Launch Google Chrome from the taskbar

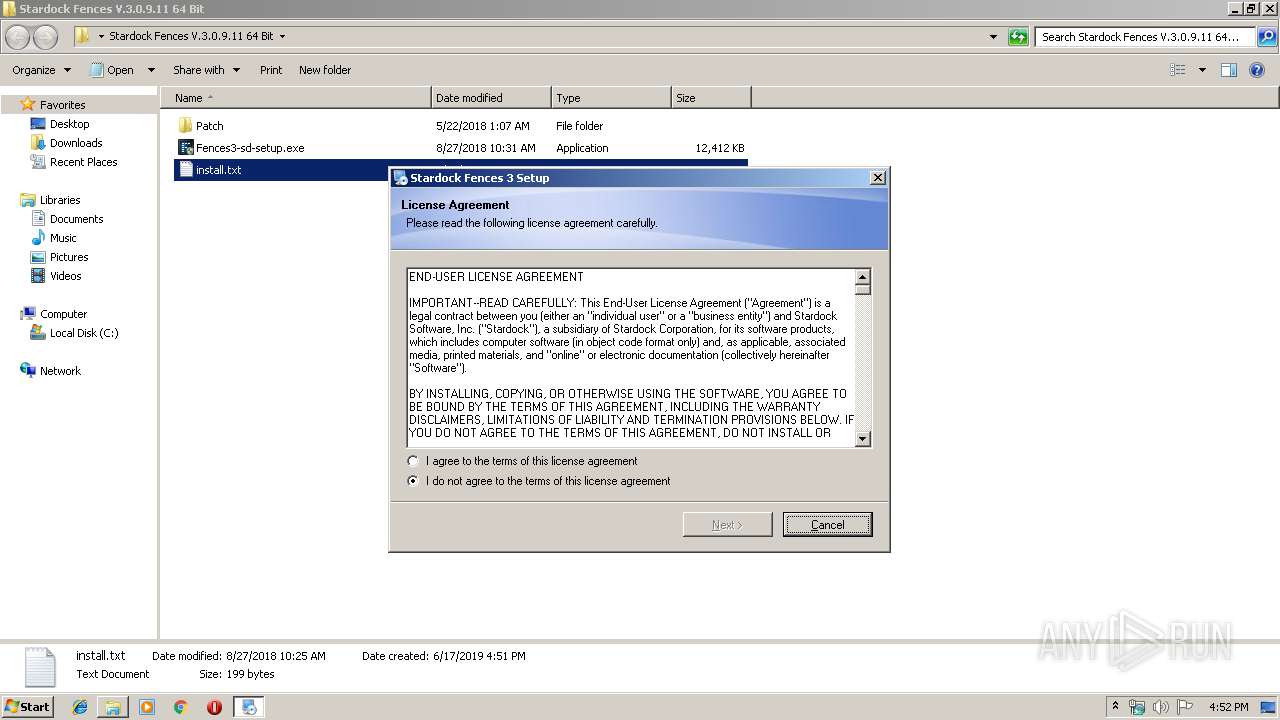point(180,707)
